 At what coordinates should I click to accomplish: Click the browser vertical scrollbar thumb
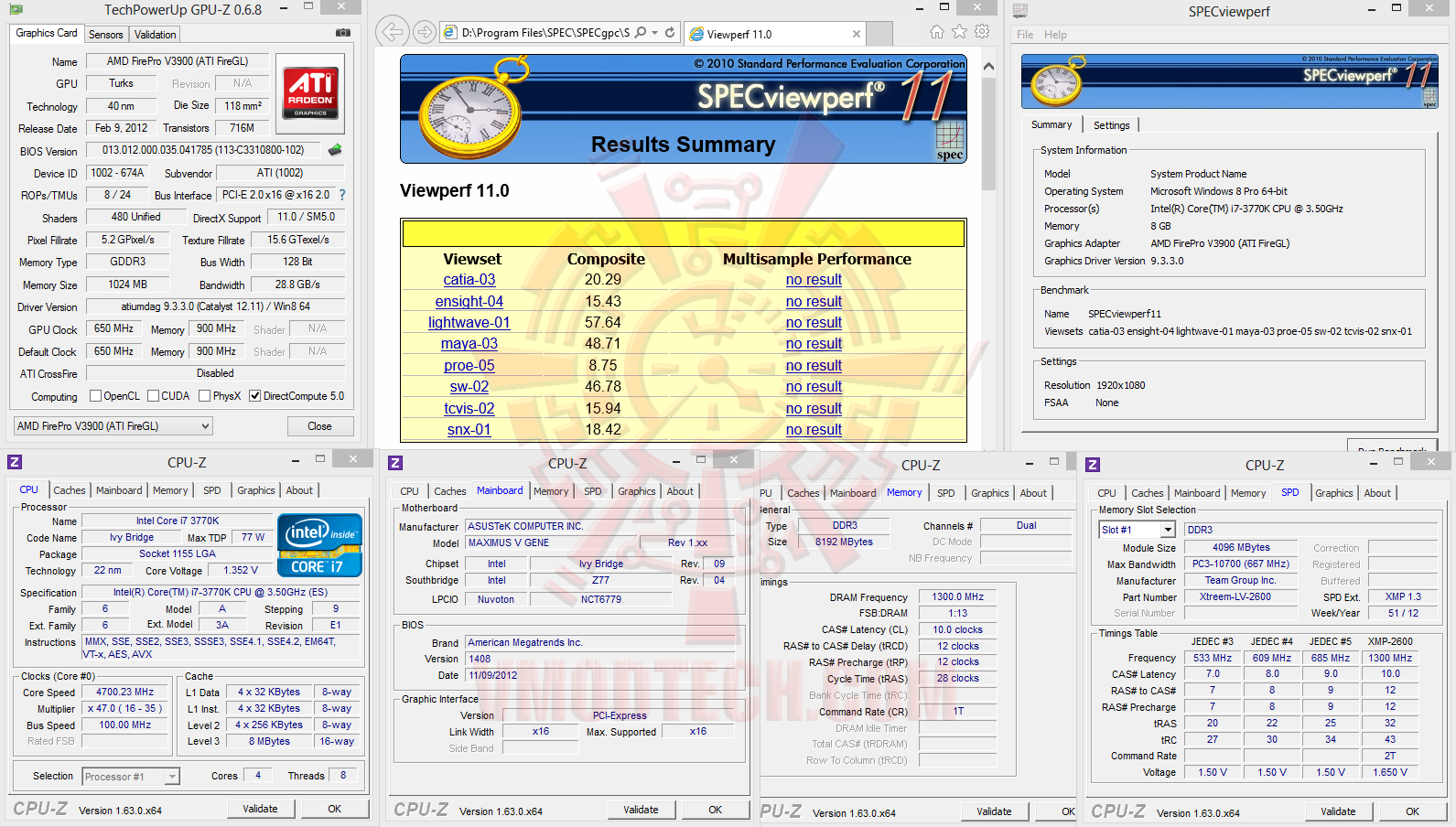coord(988,134)
